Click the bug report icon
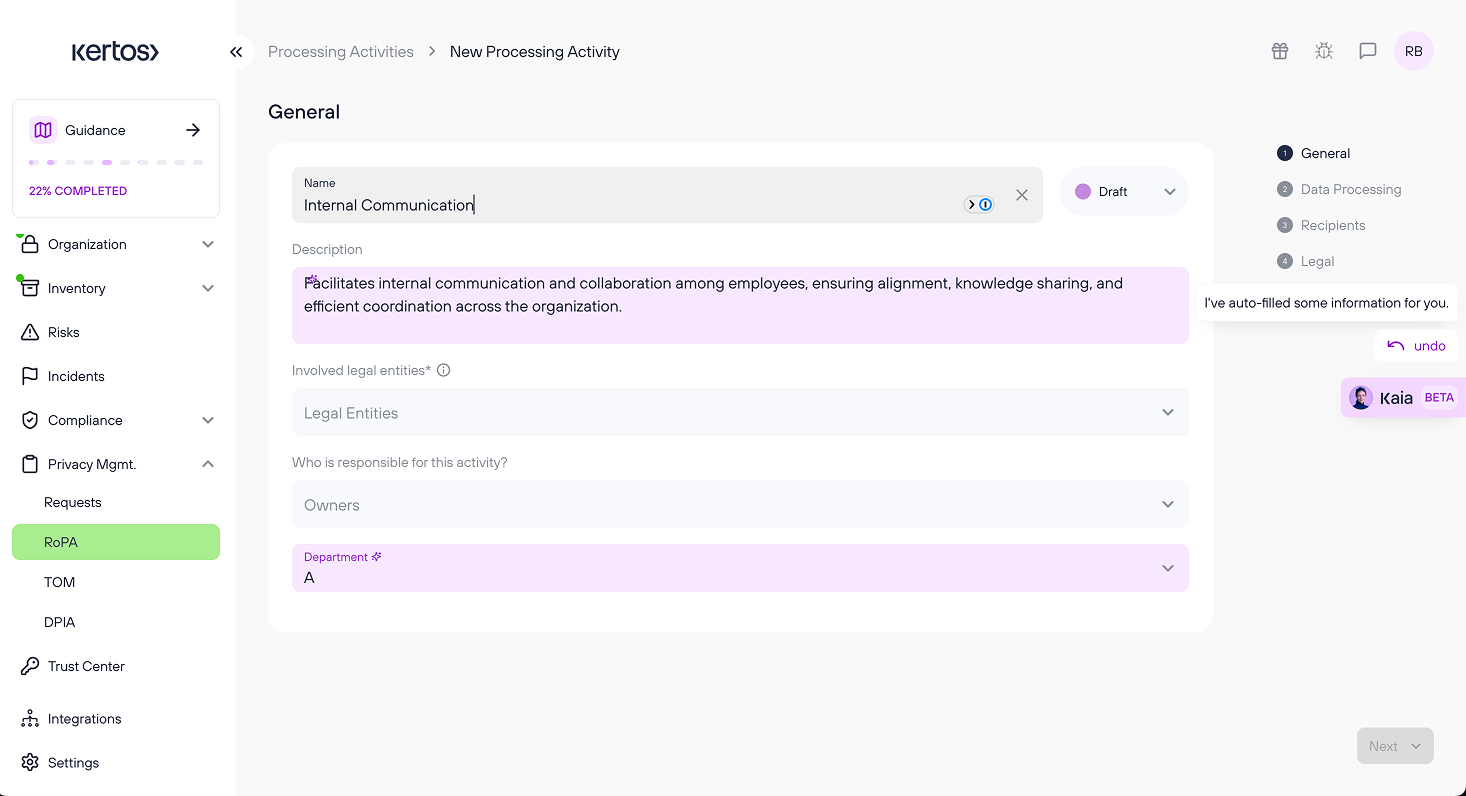The width and height of the screenshot is (1466, 796). coord(1324,51)
